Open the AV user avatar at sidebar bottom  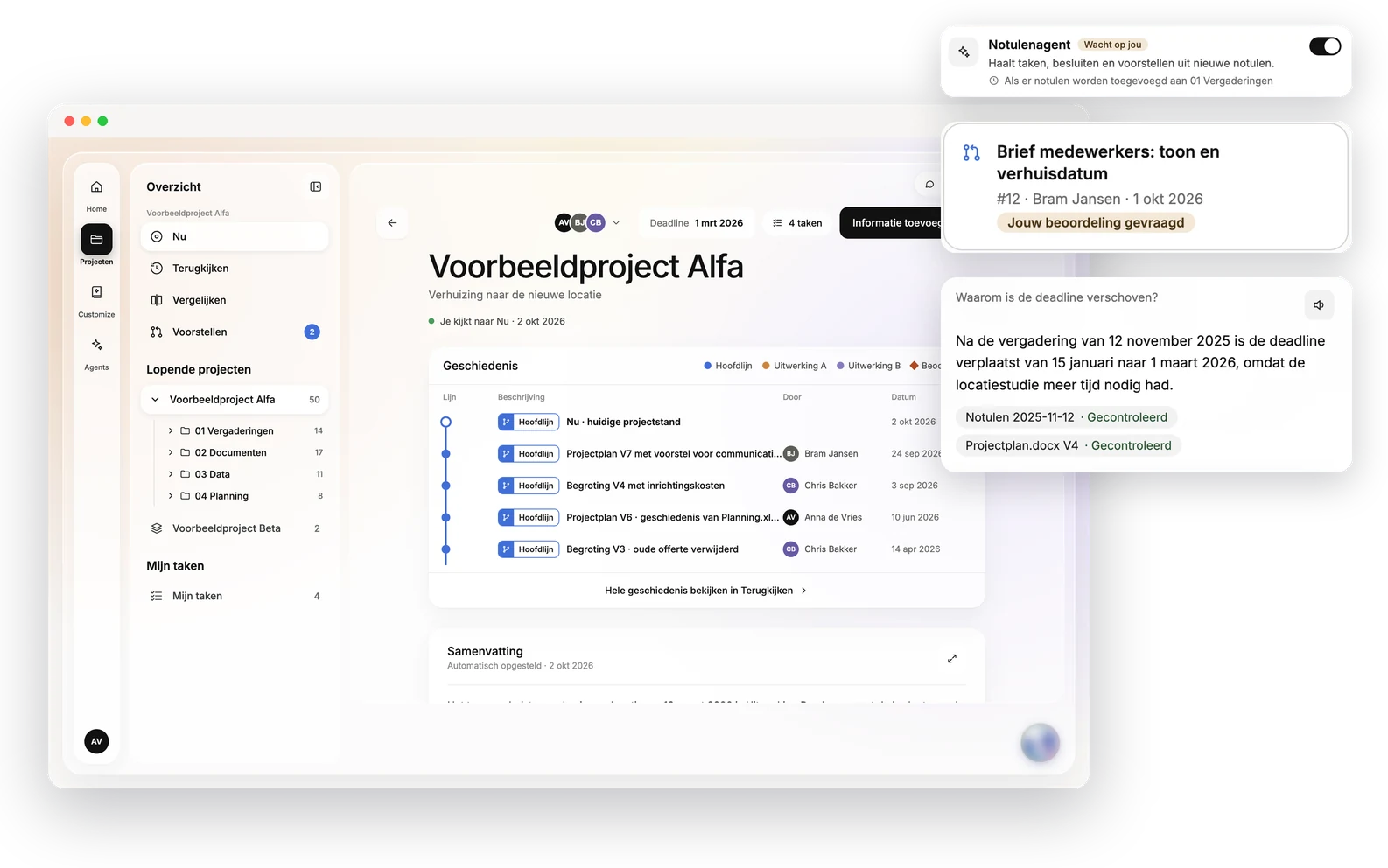(96, 741)
